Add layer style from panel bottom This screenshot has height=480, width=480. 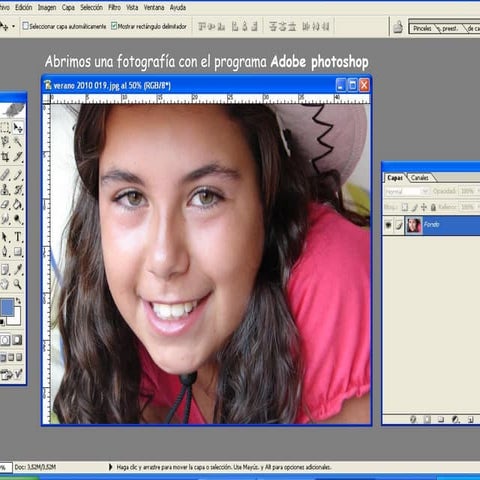pos(413,419)
